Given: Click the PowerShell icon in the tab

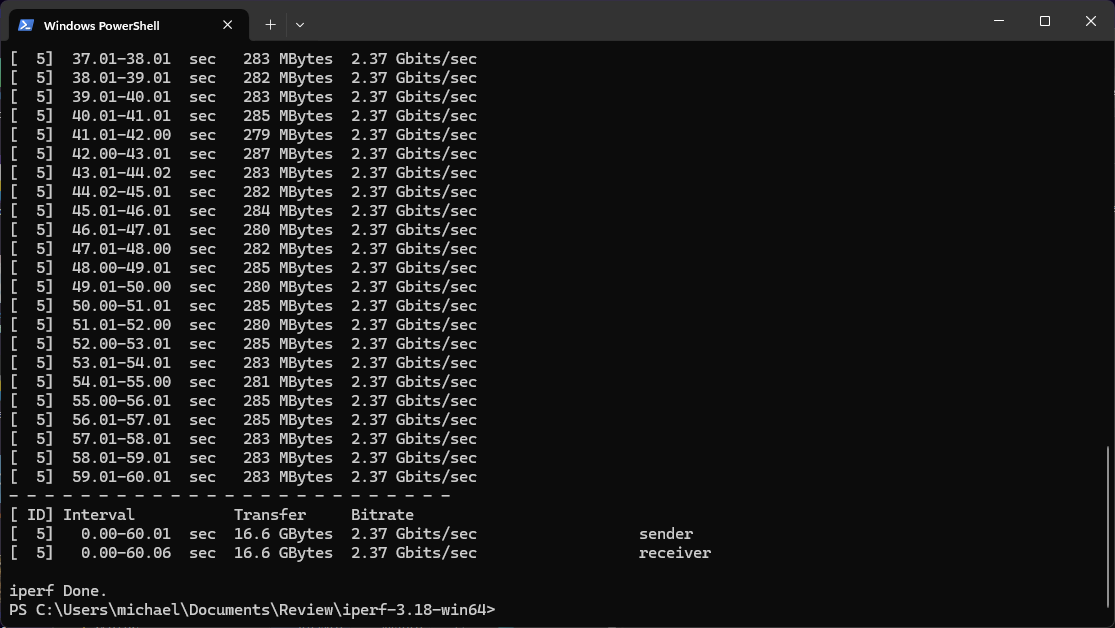Looking at the screenshot, I should pos(26,25).
